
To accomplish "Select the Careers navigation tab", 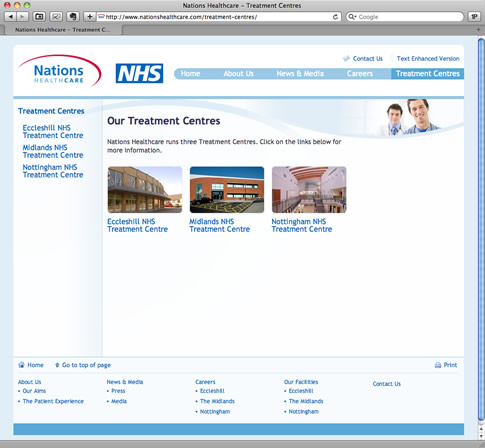I will click(360, 74).
